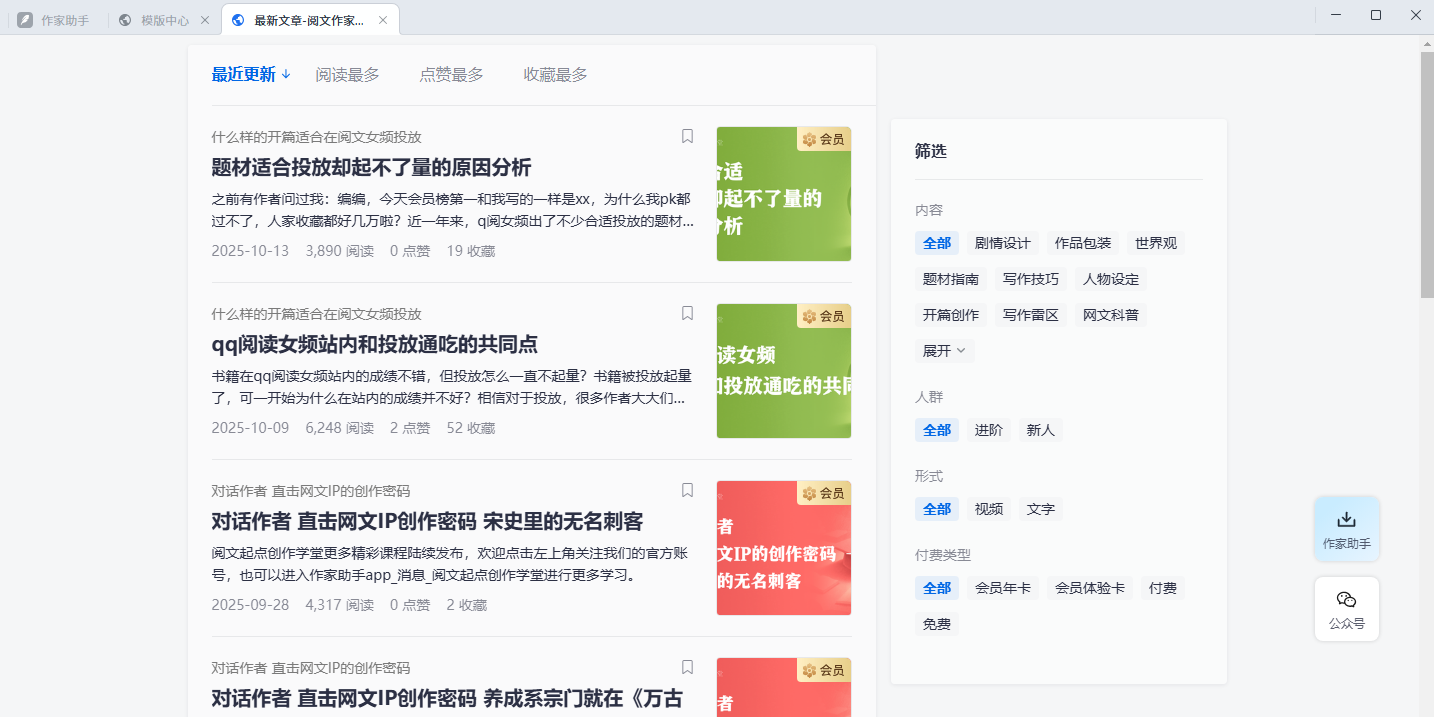The width and height of the screenshot is (1434, 717).
Task: Filter audience by 进阶
Action: pyautogui.click(x=988, y=429)
